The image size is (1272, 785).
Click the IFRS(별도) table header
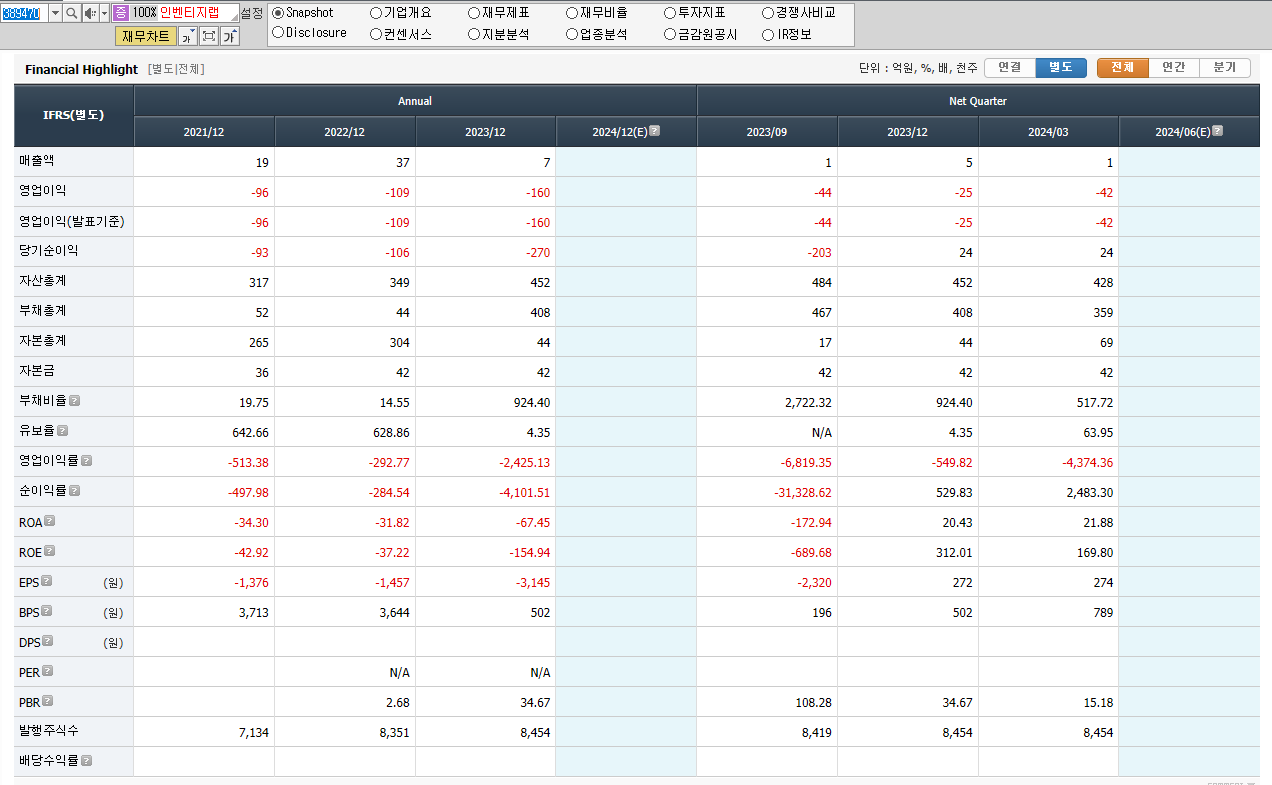click(x=74, y=115)
